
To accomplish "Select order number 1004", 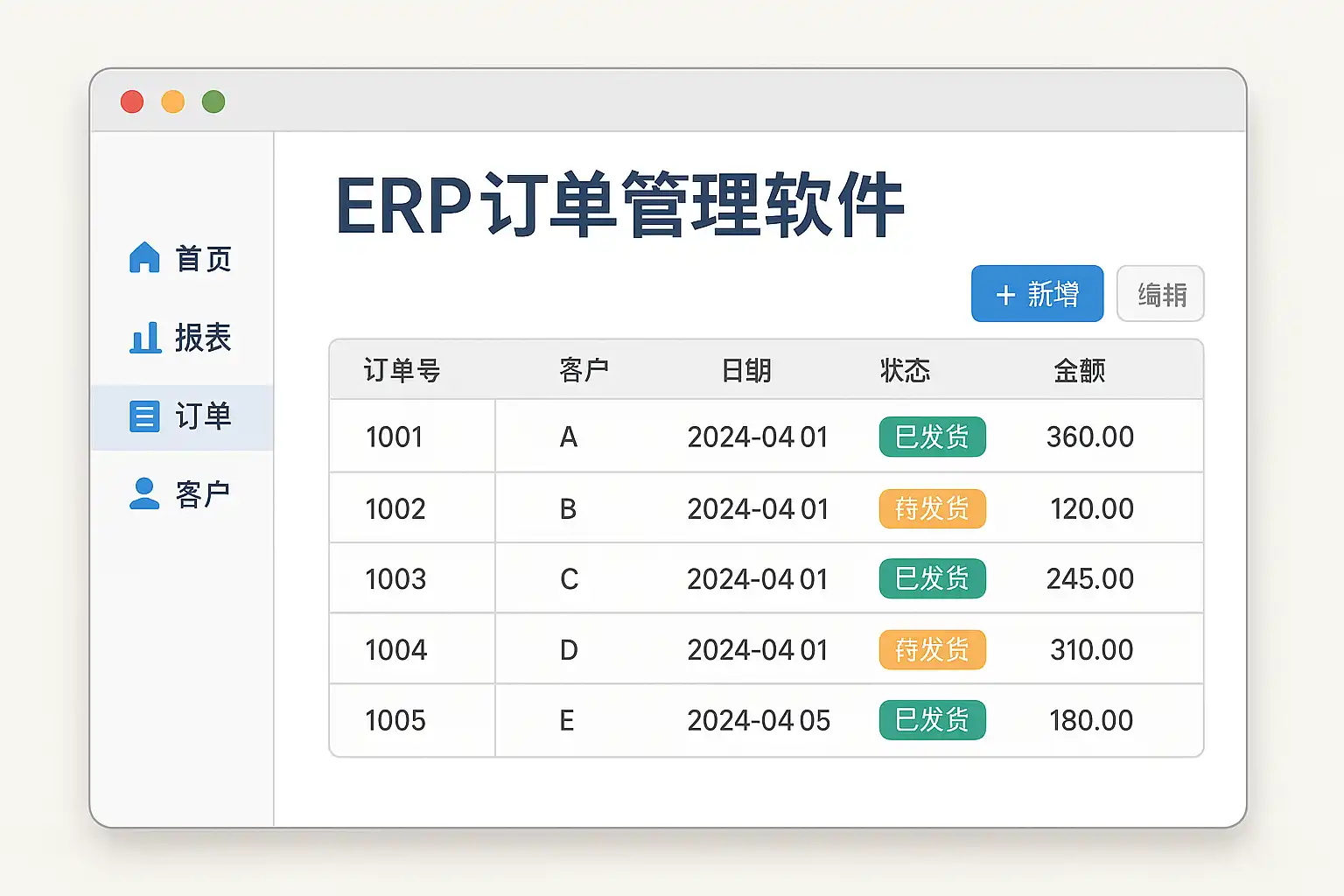I will 396,649.
